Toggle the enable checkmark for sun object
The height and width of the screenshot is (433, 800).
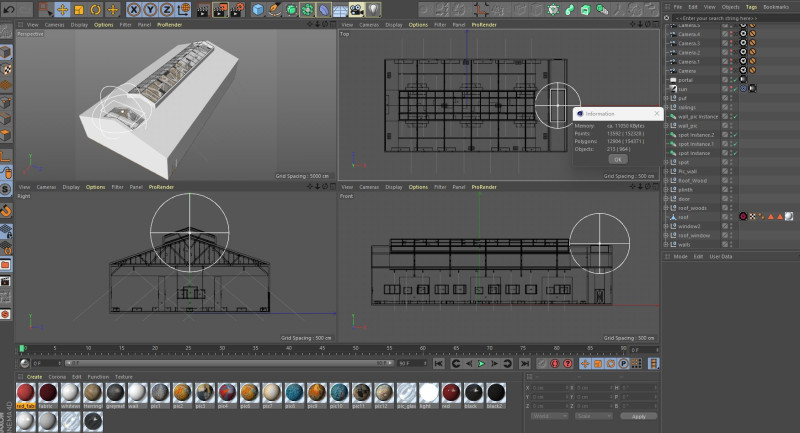(x=733, y=89)
